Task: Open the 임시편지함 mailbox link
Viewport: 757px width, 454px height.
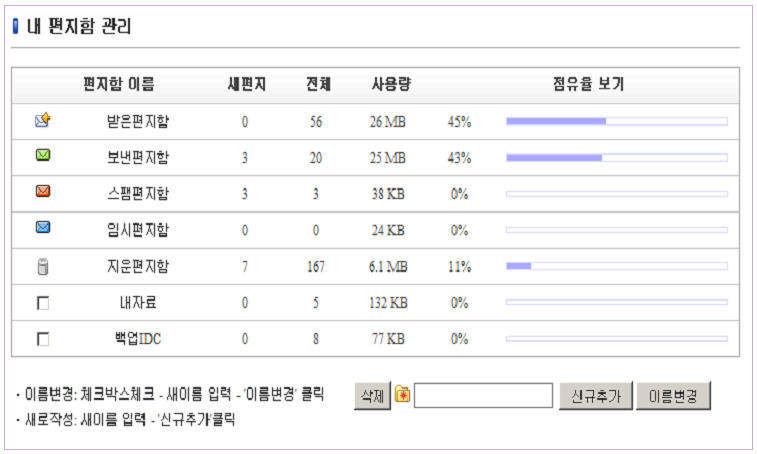Action: tap(137, 230)
